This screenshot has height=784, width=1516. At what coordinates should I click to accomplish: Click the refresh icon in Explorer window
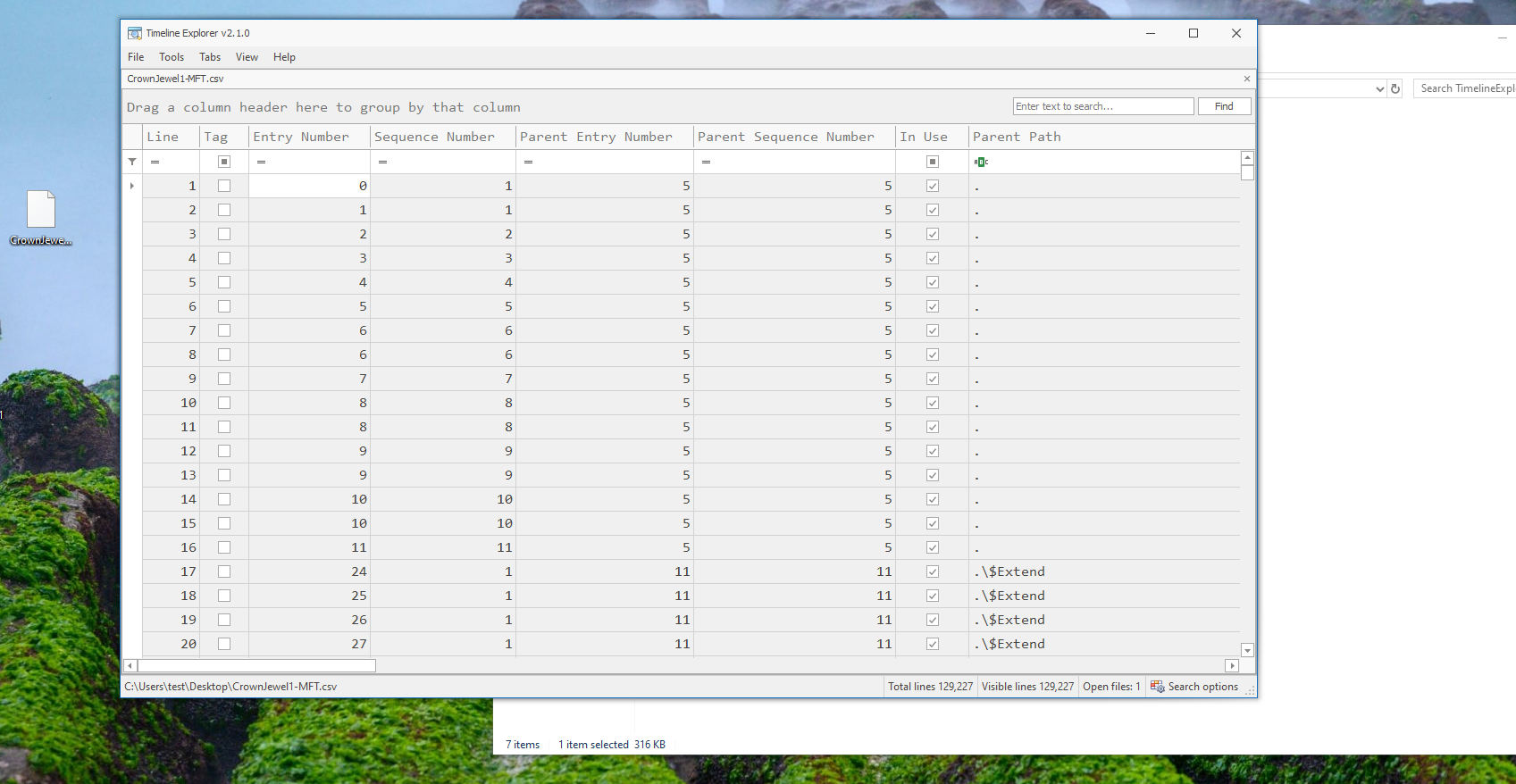1395,88
